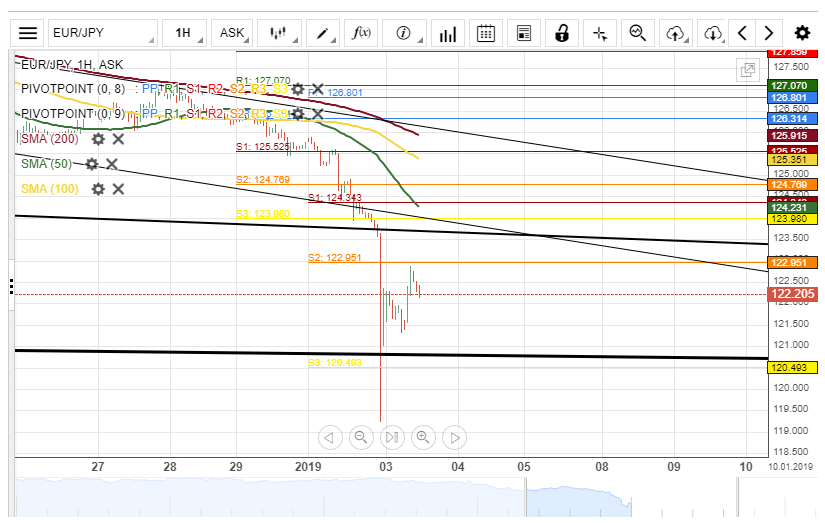825x523 pixels.
Task: Open settings for SMA (50) indicator
Action: tap(92, 164)
